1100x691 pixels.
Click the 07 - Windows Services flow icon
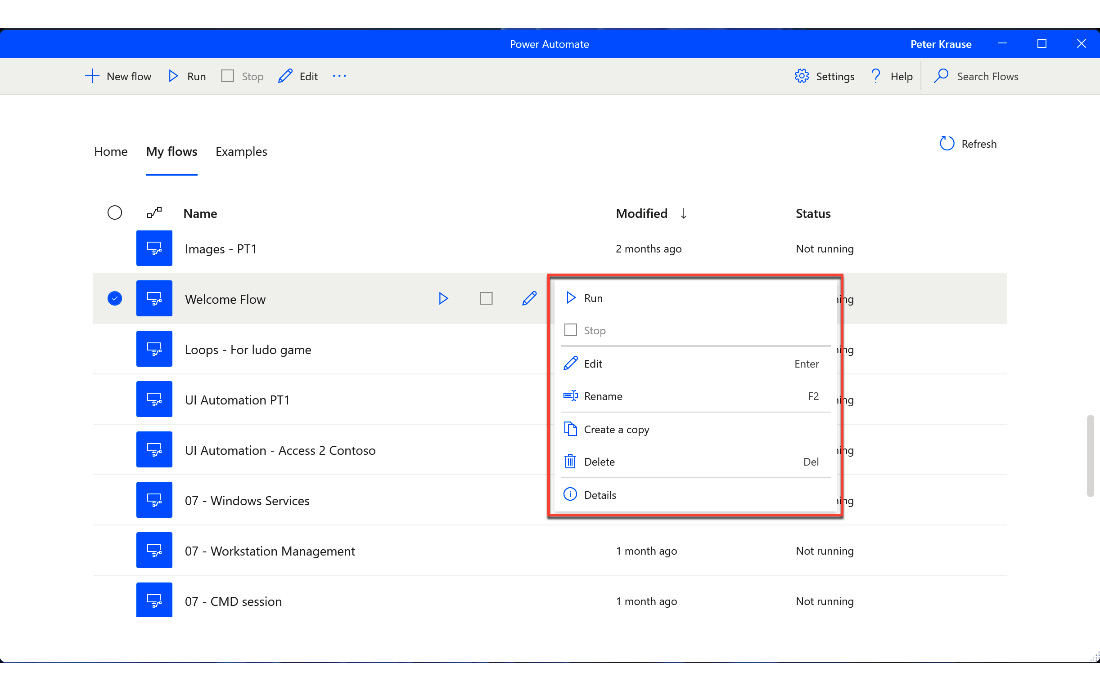coord(154,499)
